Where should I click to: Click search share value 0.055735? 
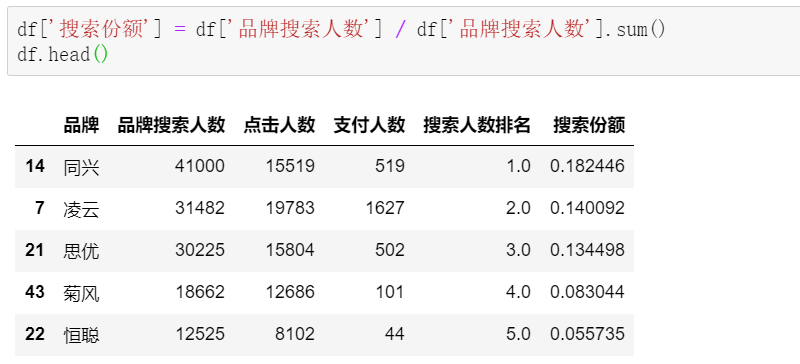[587, 334]
